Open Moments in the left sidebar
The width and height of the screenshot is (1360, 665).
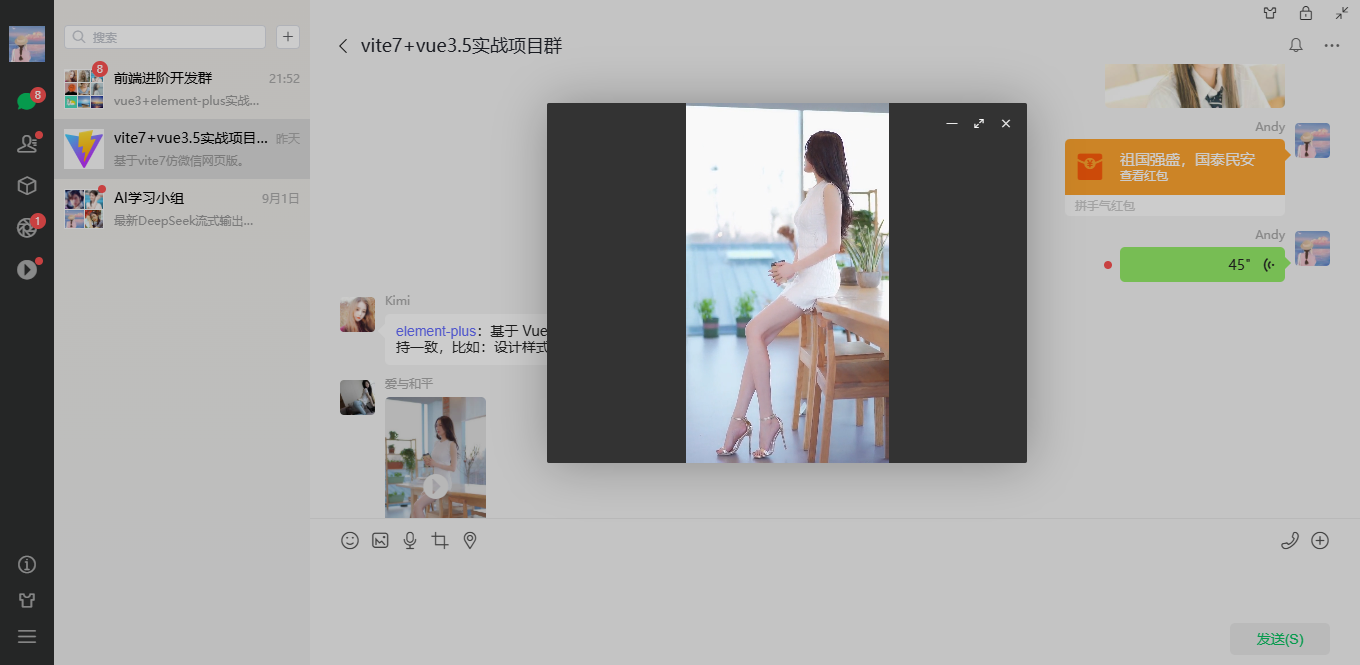[x=27, y=227]
